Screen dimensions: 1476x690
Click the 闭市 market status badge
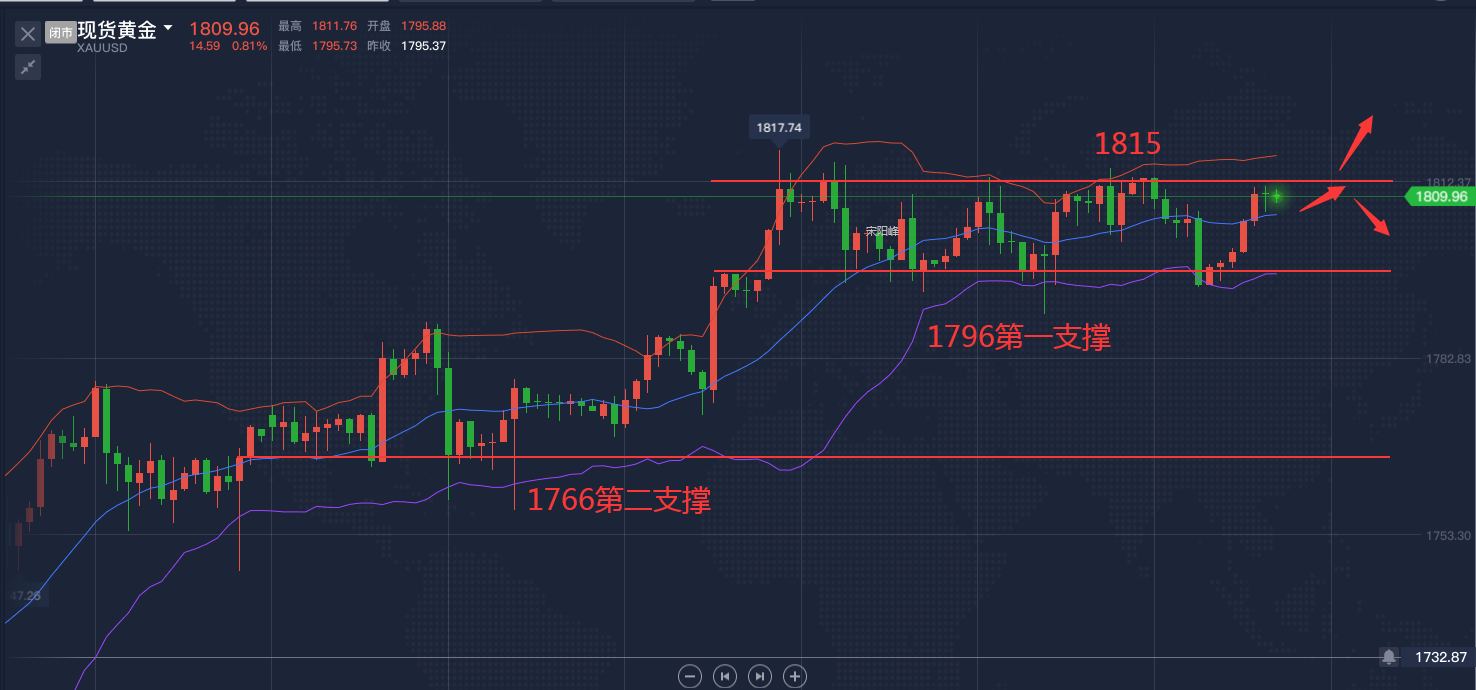(61, 33)
